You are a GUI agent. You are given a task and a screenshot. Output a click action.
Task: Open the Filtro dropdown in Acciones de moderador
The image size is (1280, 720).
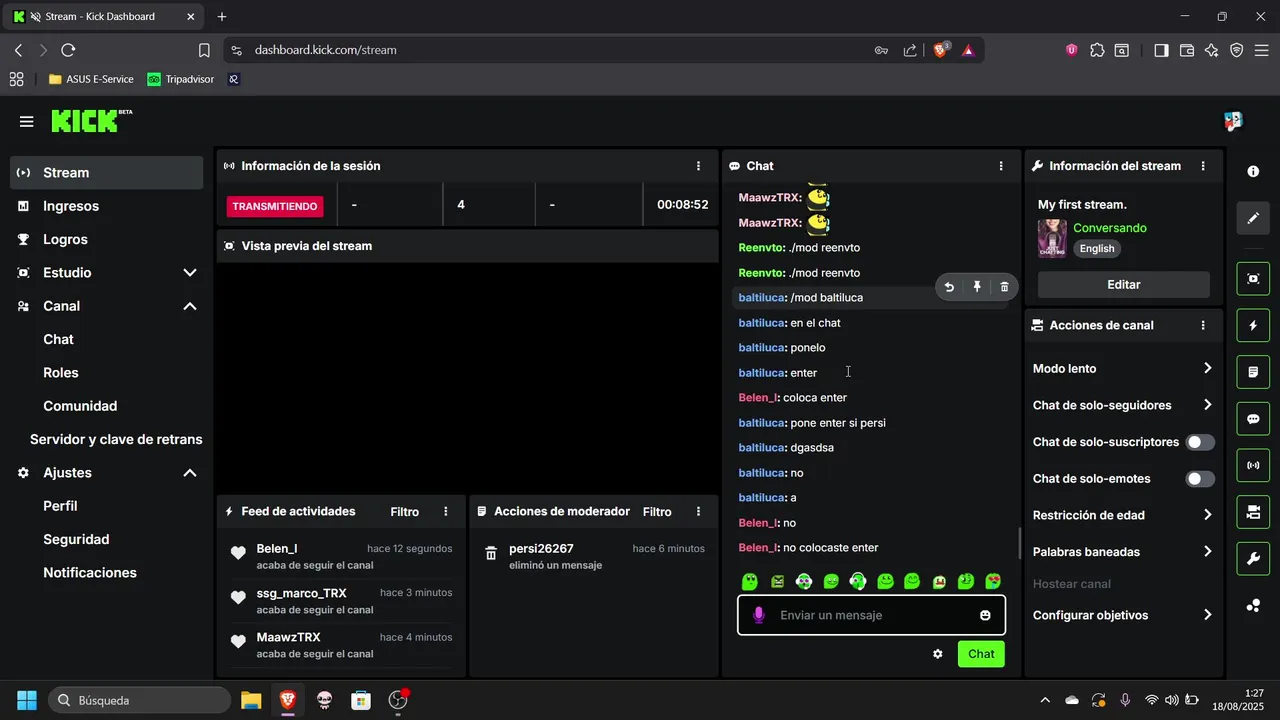657,512
